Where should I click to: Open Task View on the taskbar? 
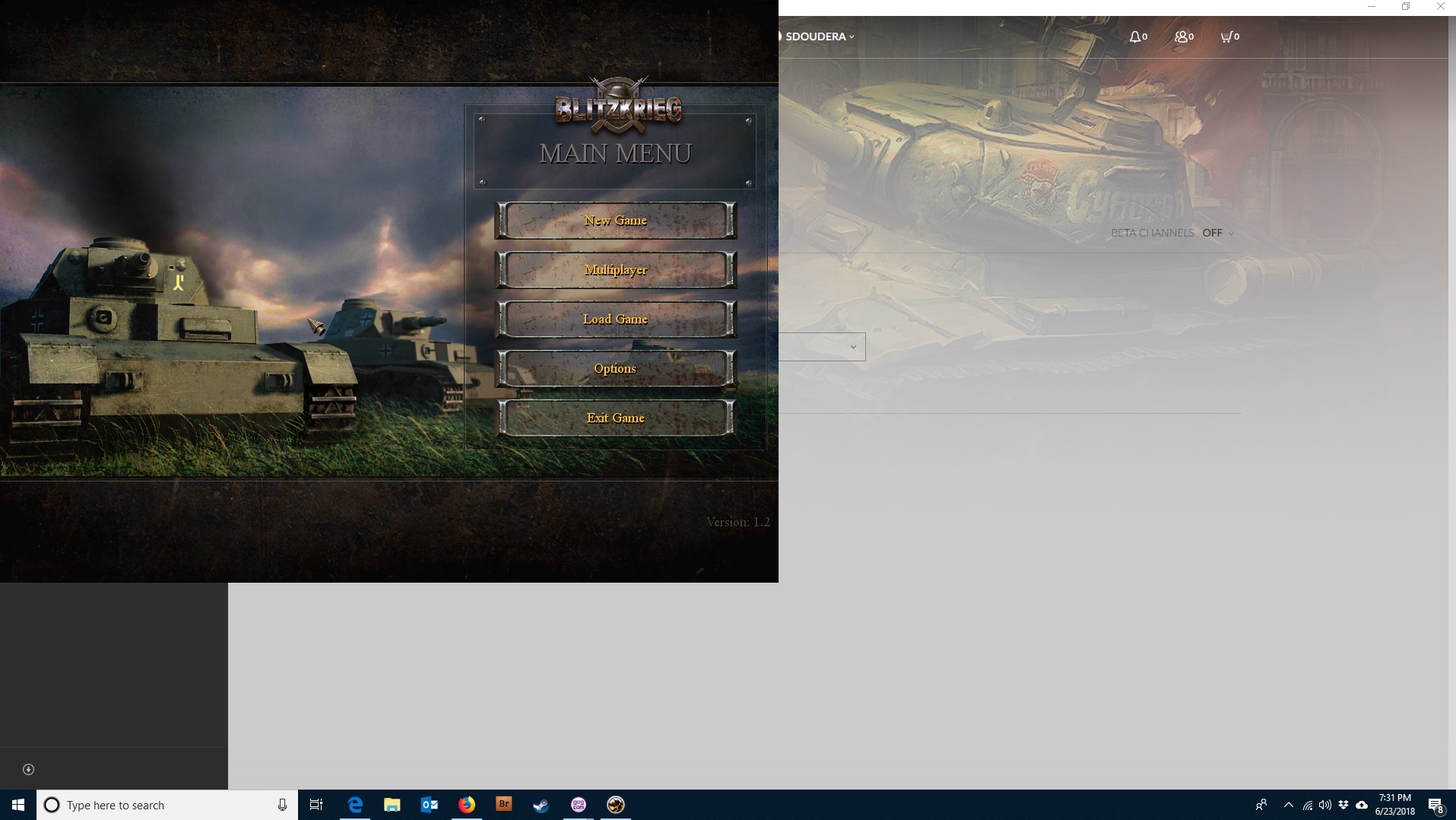[316, 805]
